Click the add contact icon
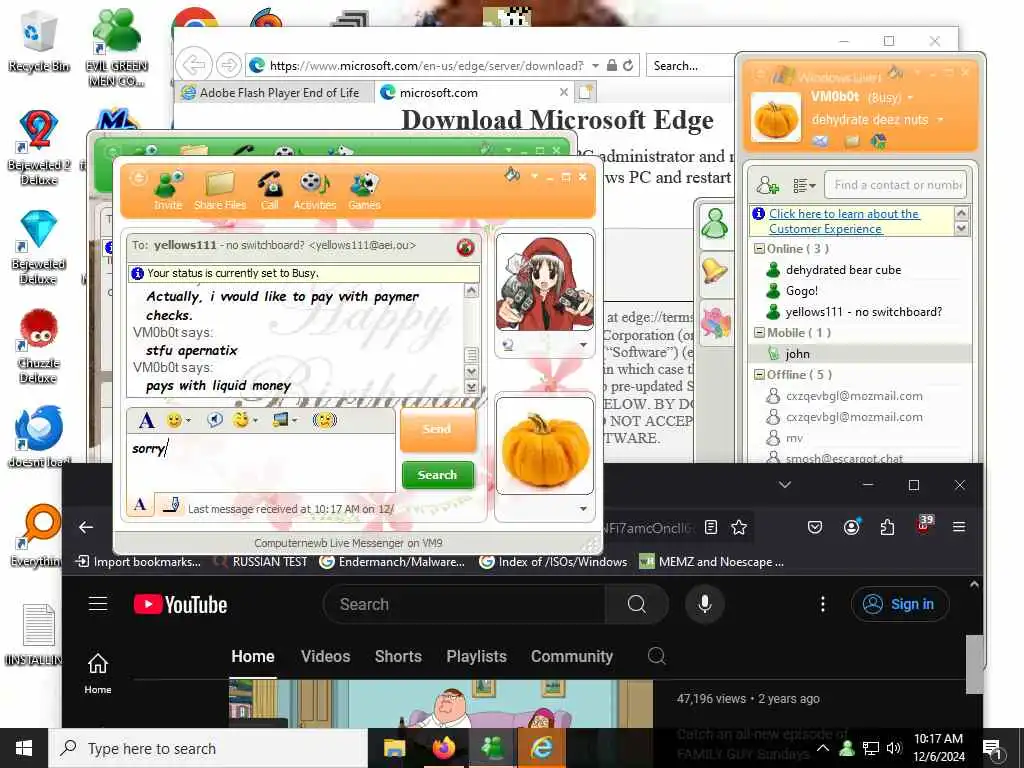Image resolution: width=1024 pixels, height=768 pixels. [x=767, y=186]
